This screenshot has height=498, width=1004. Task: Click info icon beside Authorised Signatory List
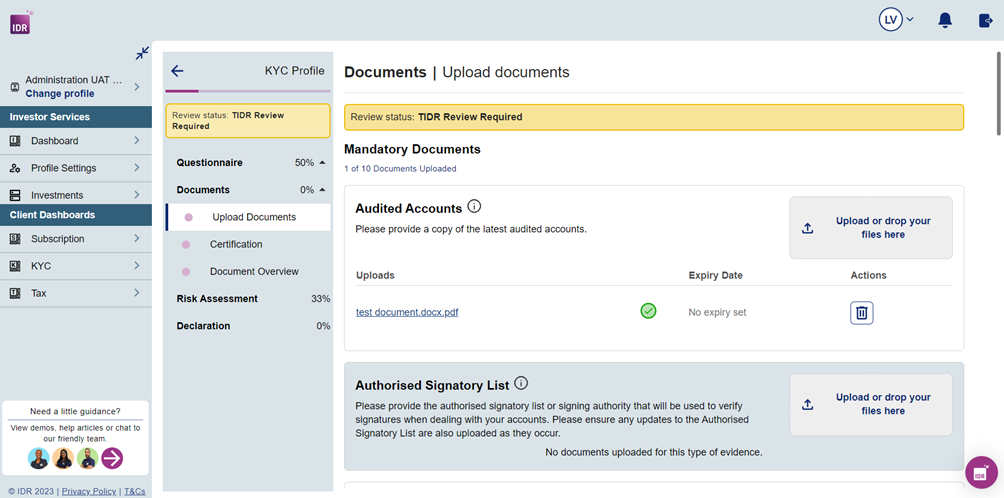pos(521,383)
